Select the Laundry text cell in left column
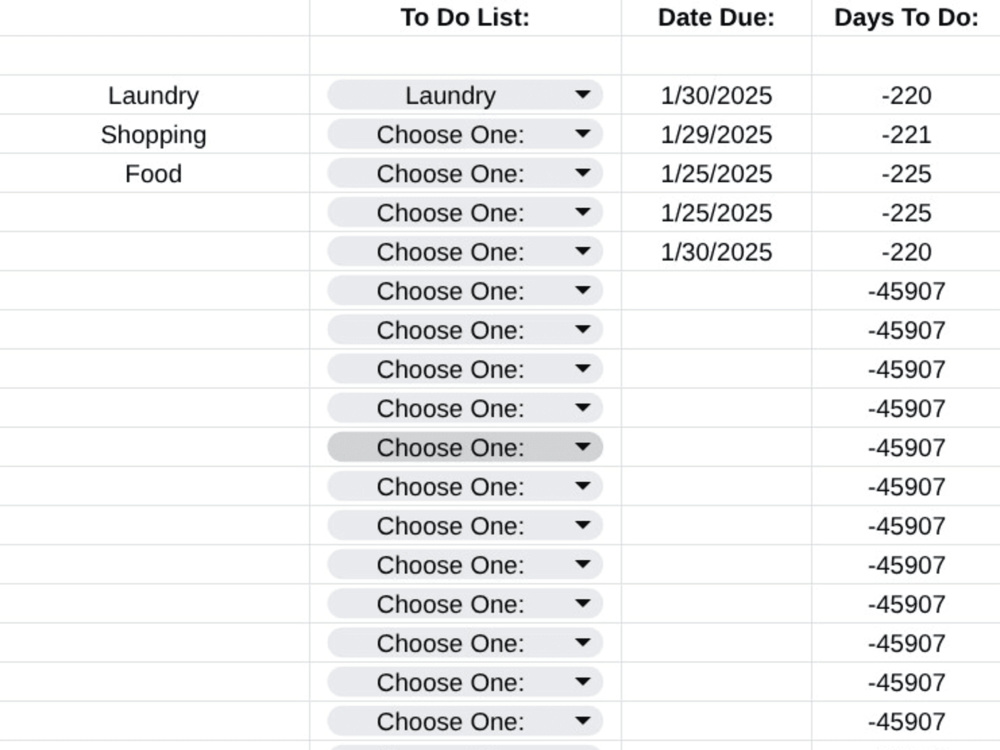 (154, 95)
